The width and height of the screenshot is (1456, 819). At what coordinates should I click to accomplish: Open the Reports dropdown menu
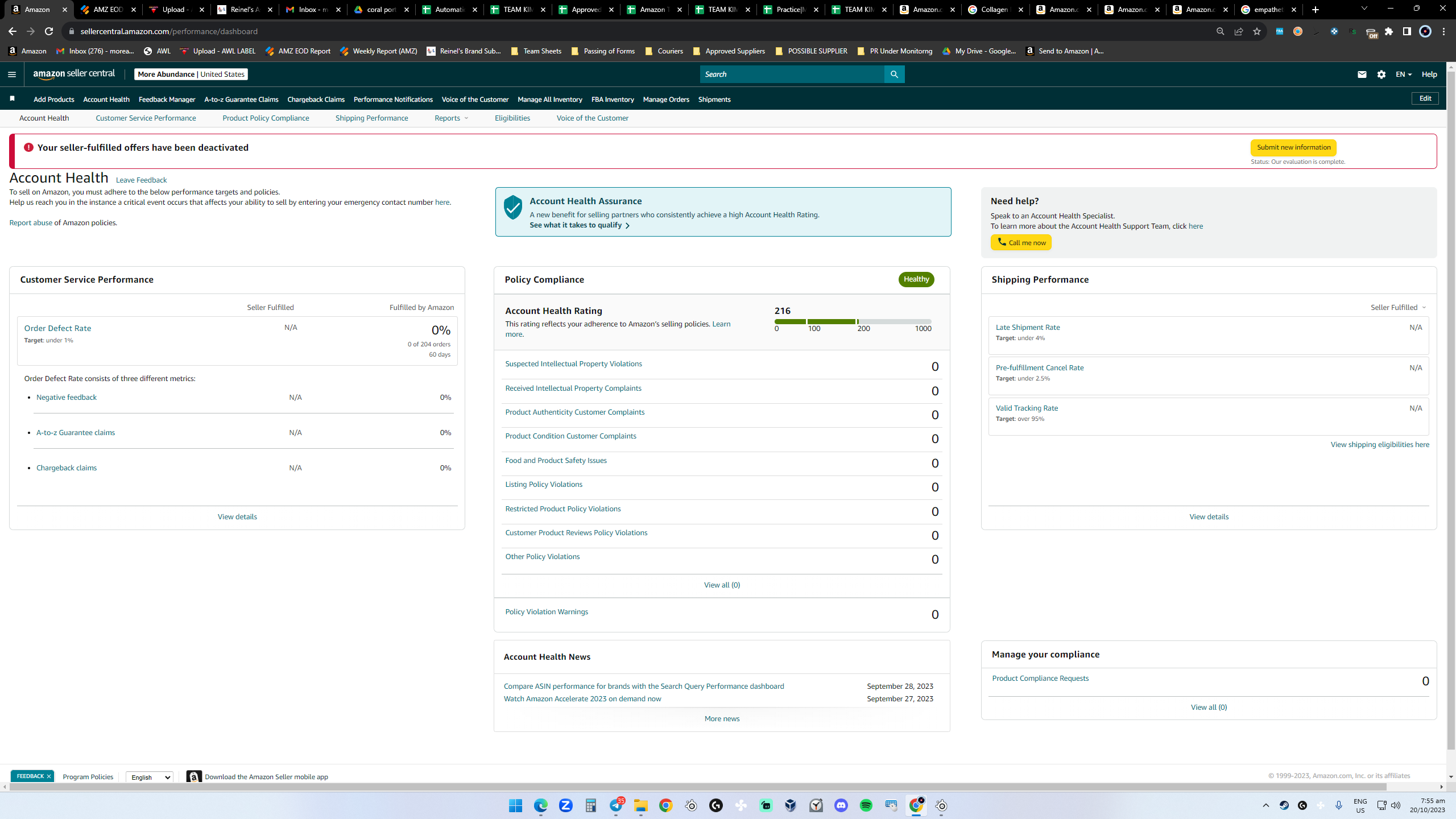click(452, 118)
